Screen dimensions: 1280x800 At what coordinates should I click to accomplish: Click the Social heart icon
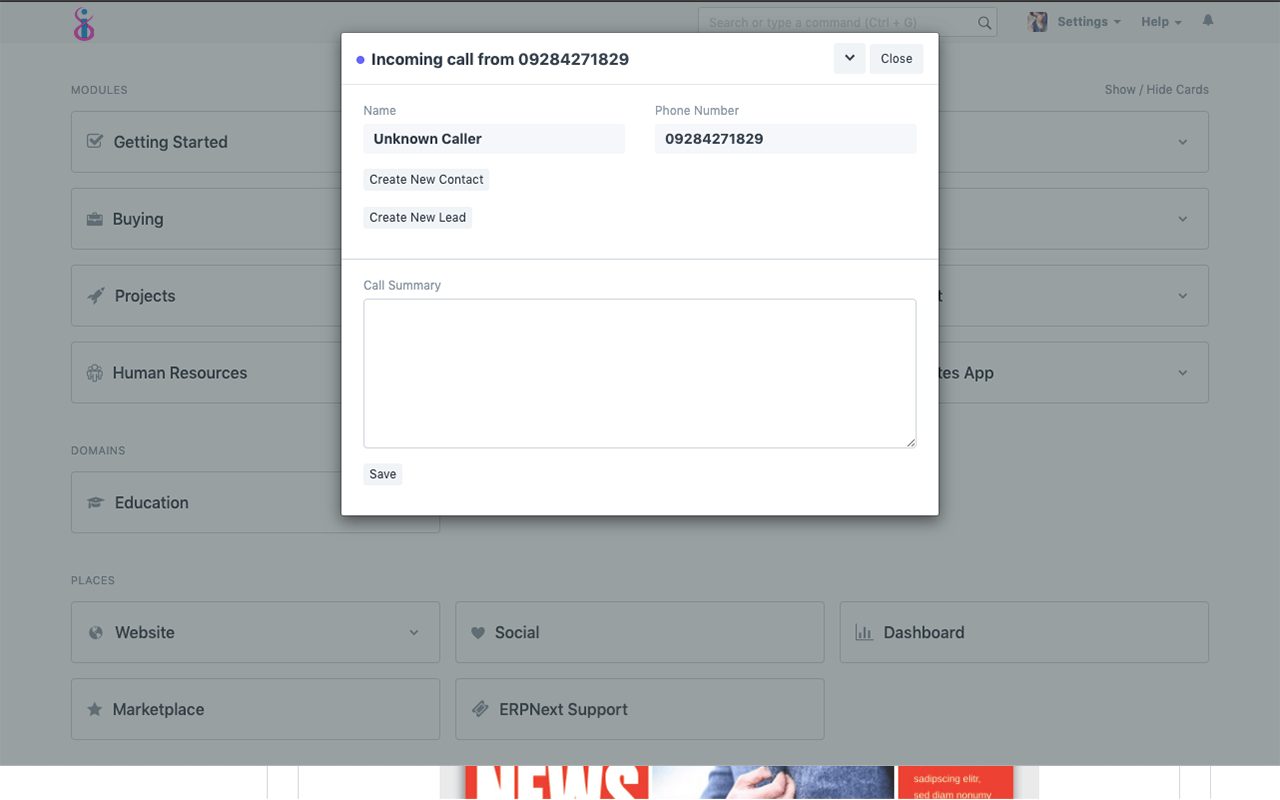478,632
